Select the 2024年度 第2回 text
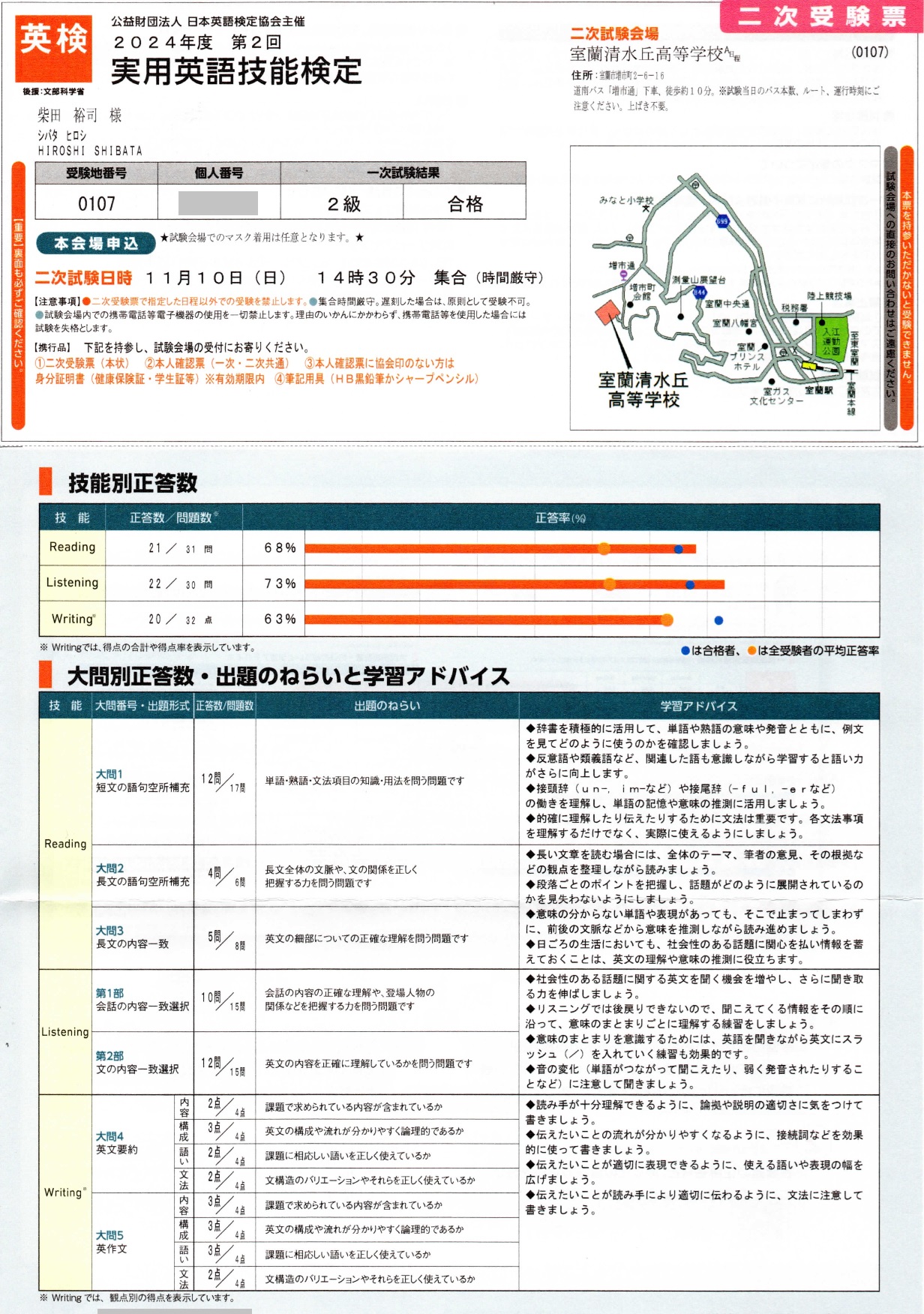924x1314 pixels. (198, 42)
